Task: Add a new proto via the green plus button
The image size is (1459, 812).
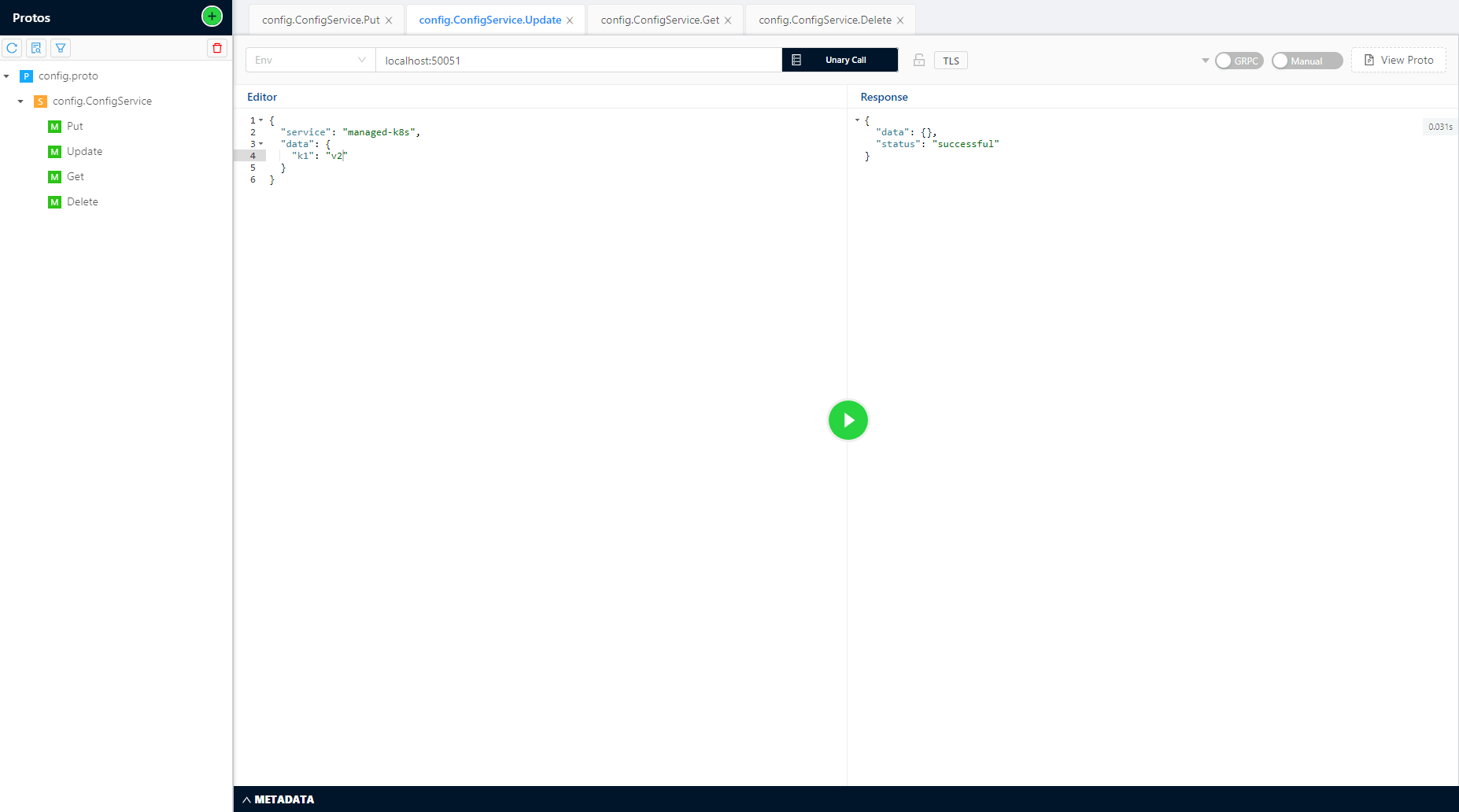Action: point(210,15)
